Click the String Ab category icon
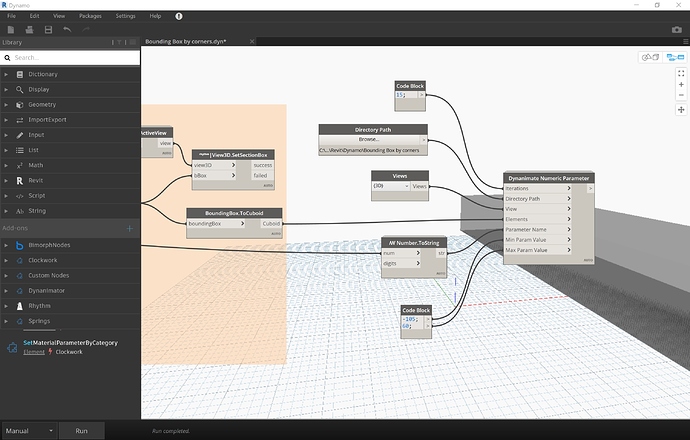690x440 pixels. point(19,211)
